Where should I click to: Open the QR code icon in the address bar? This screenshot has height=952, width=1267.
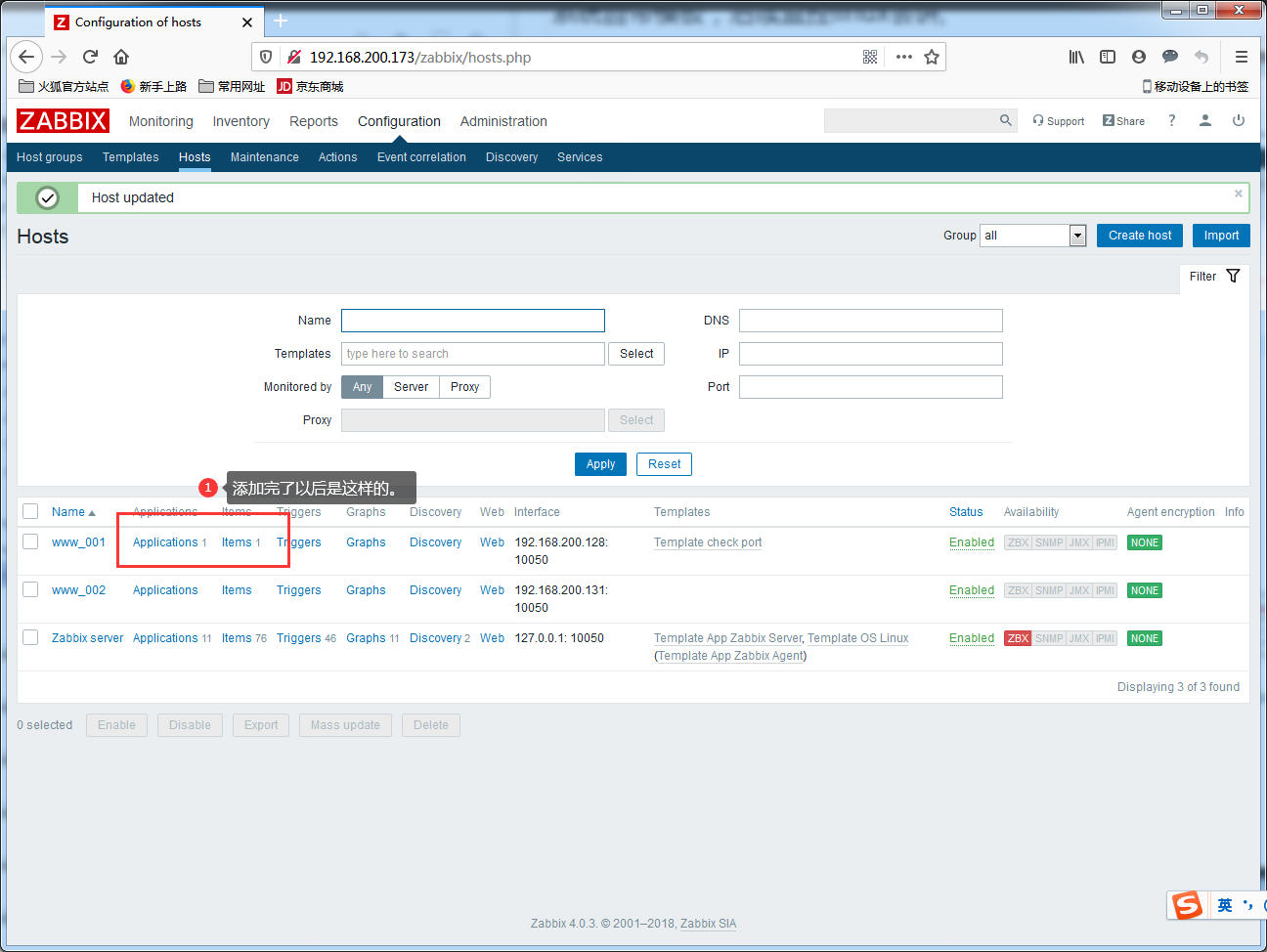[870, 57]
